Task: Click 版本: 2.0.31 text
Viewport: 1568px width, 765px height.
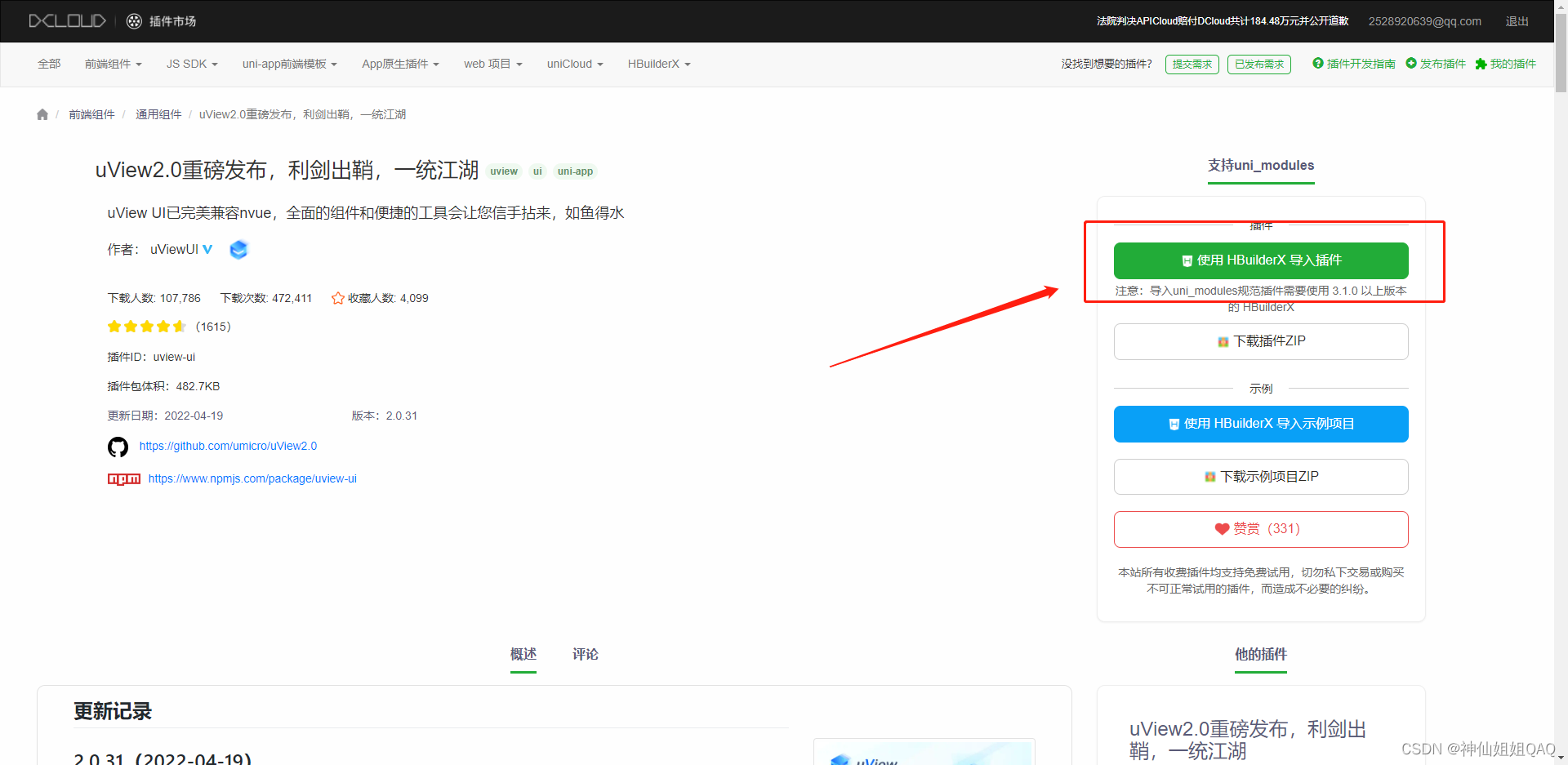Action: [385, 416]
